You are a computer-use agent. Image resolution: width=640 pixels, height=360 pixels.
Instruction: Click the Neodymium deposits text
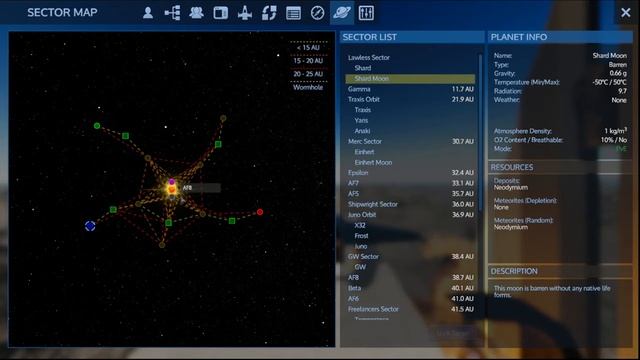point(511,187)
